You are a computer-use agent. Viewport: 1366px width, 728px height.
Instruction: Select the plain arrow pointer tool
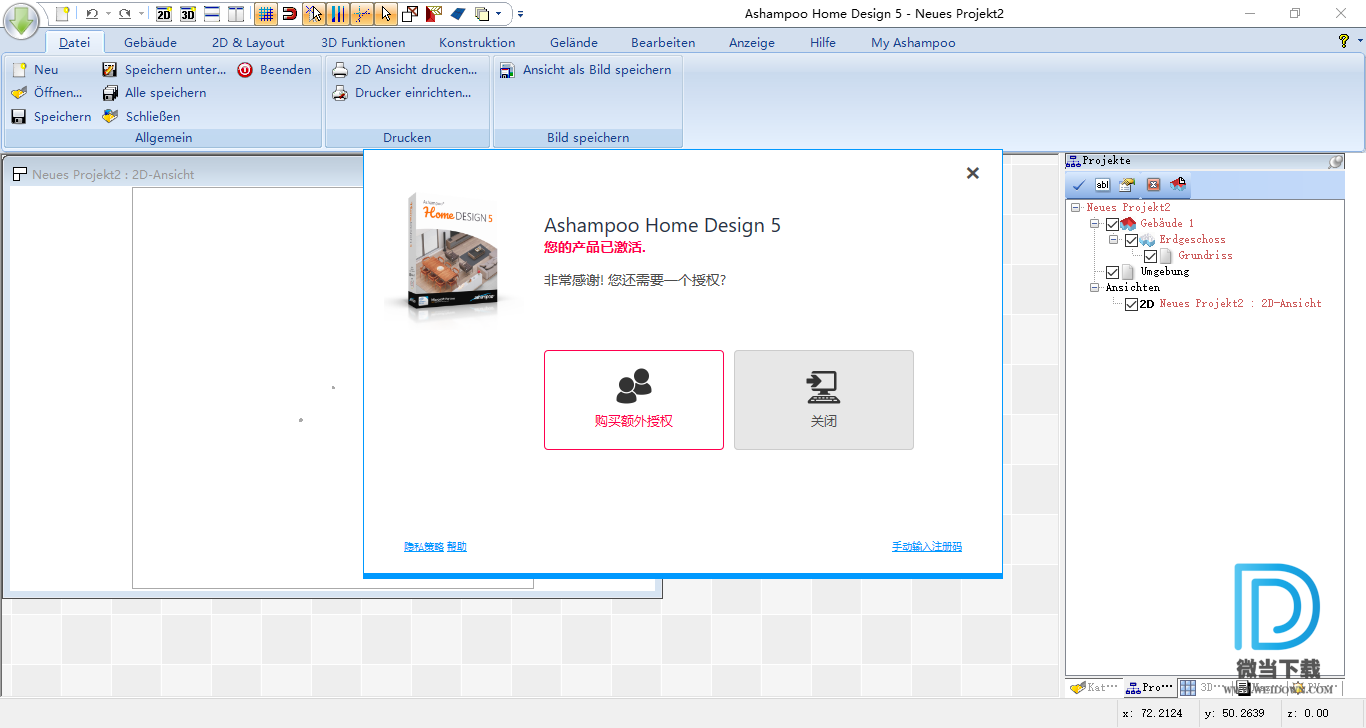(x=386, y=14)
